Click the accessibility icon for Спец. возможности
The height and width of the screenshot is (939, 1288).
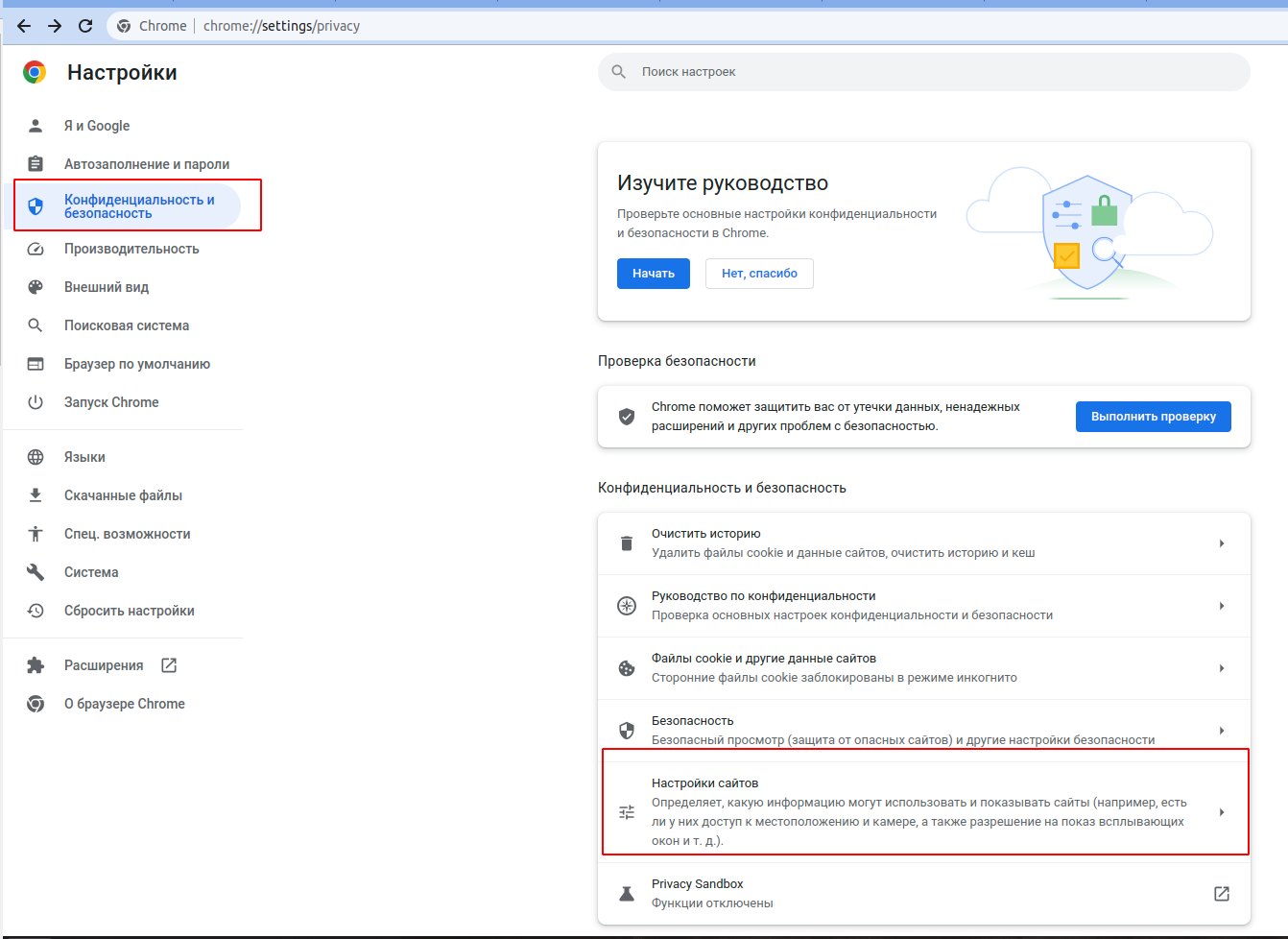click(x=36, y=534)
